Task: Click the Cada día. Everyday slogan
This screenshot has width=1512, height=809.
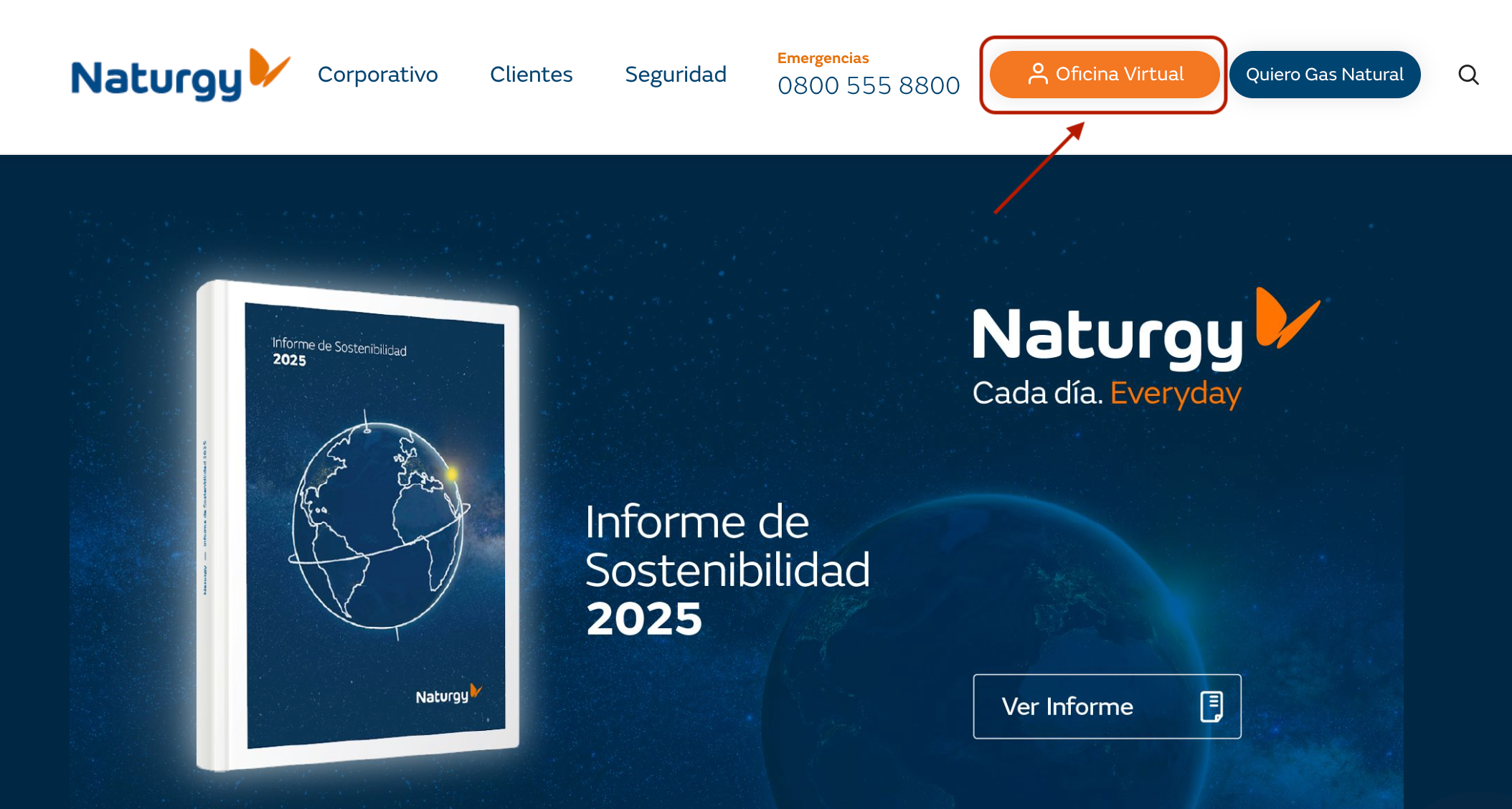Action: pos(1107,394)
